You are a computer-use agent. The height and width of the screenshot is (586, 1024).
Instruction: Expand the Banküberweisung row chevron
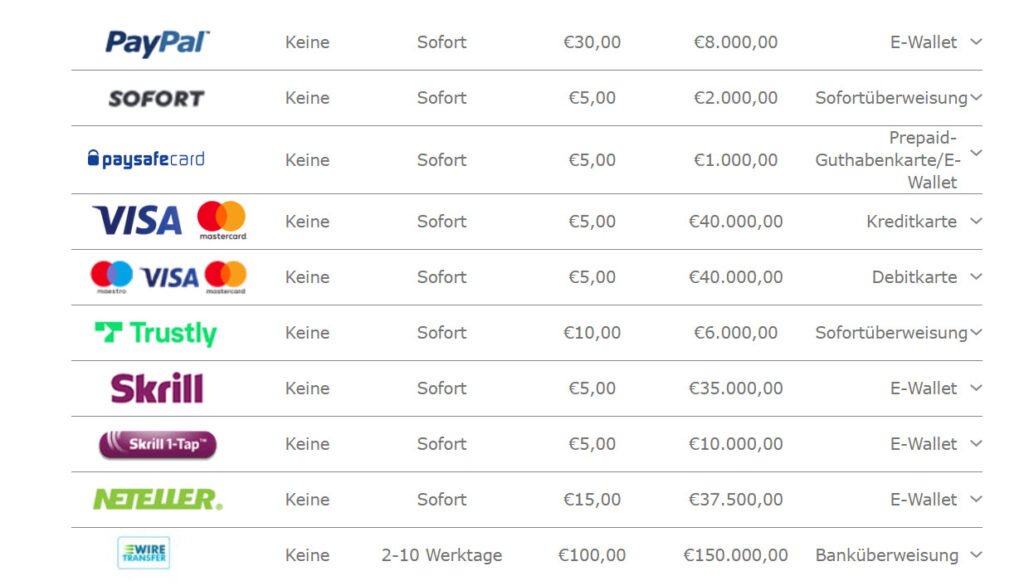click(976, 555)
